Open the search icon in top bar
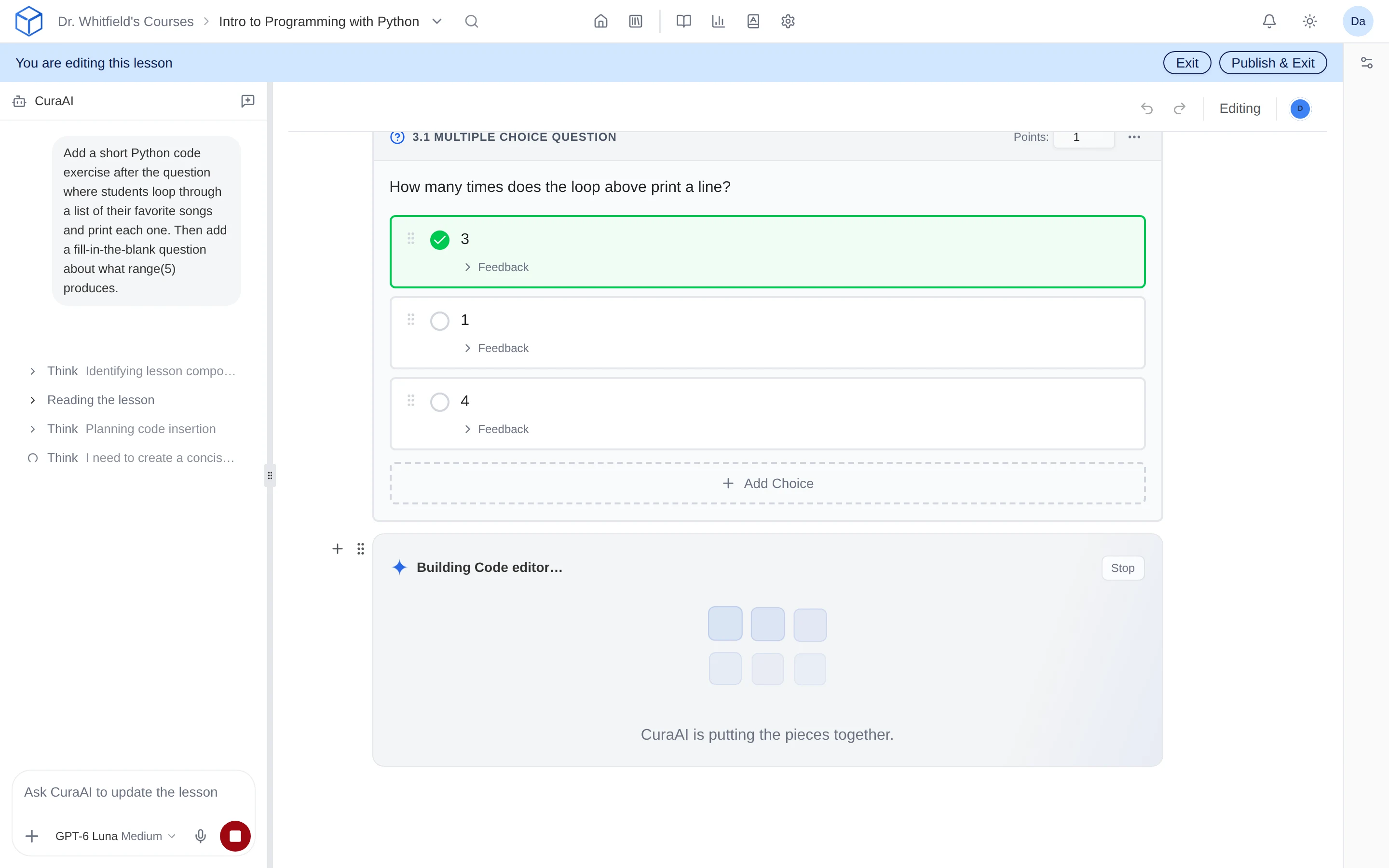This screenshot has width=1389, height=868. pyautogui.click(x=471, y=21)
